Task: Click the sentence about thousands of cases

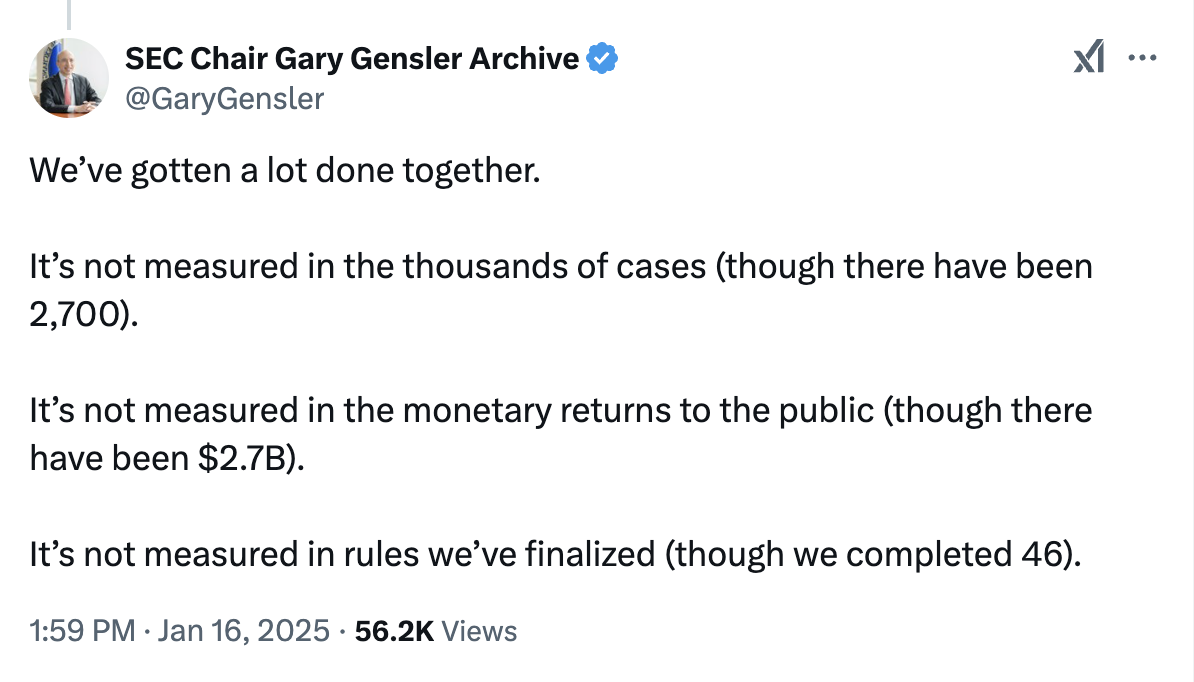Action: [560, 268]
